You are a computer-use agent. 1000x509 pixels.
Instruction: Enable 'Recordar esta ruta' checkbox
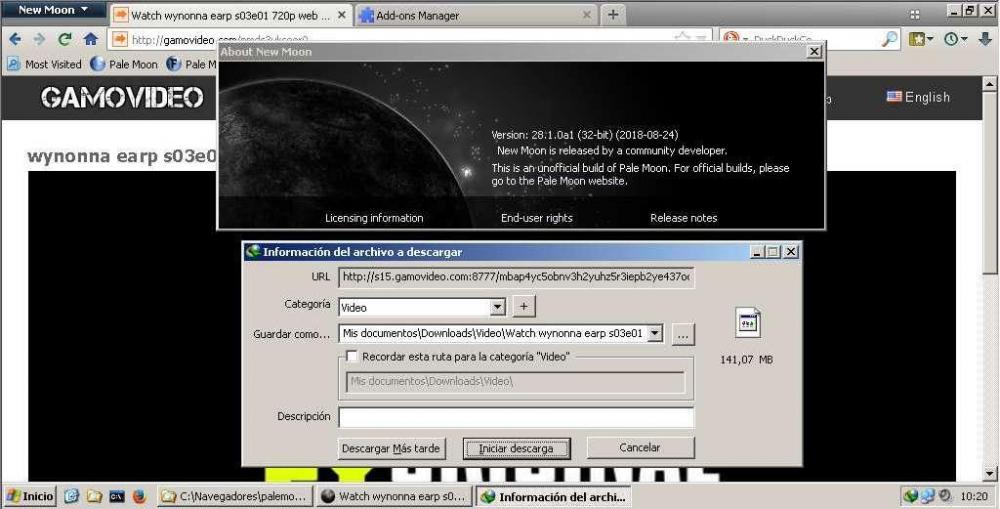pos(351,356)
